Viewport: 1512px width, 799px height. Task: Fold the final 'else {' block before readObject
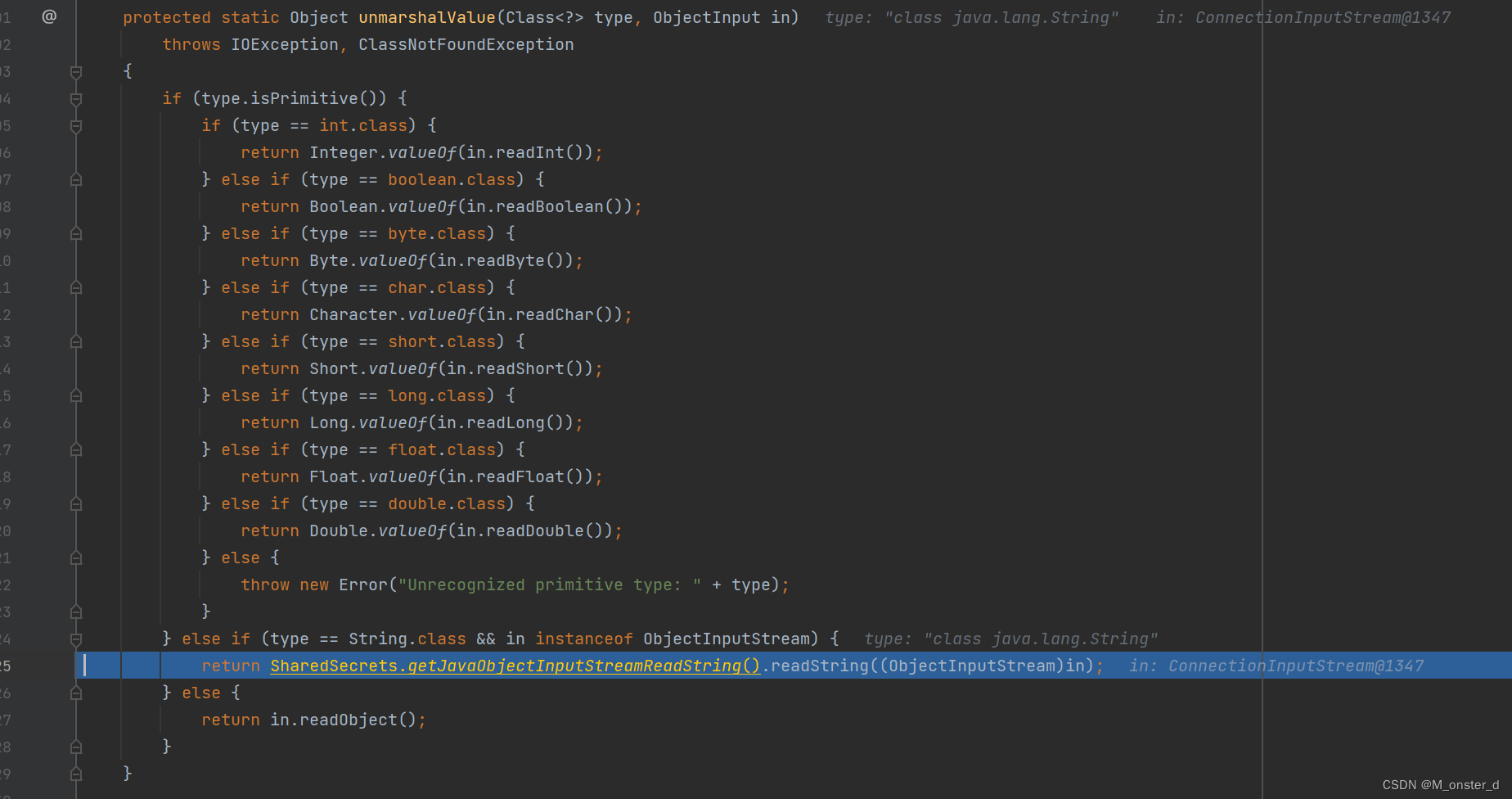[76, 693]
